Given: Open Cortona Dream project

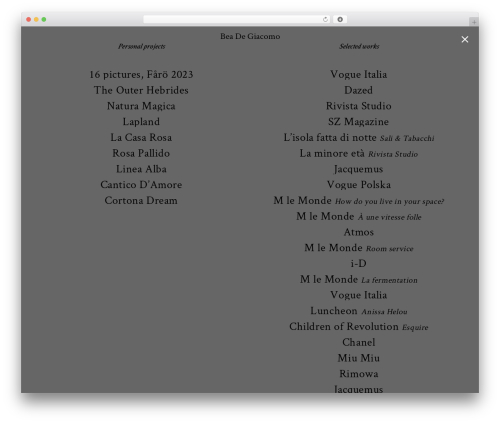Looking at the screenshot, I should click(141, 200).
